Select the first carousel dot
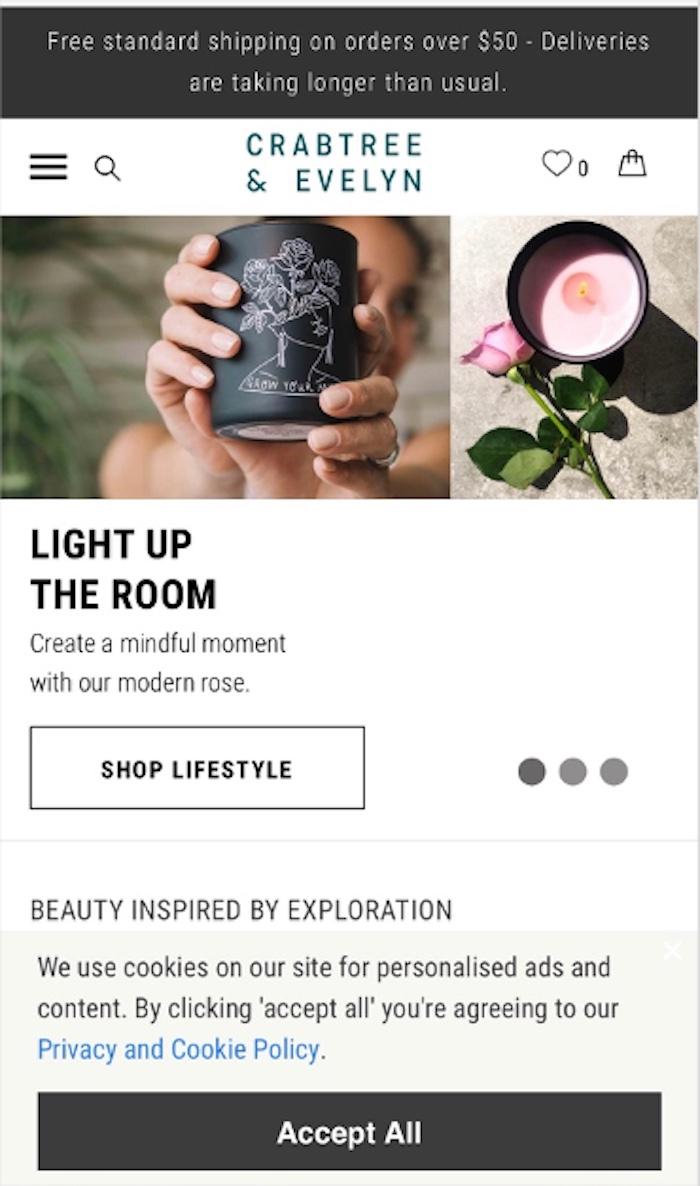Screen dimensions: 700x1186 (x=531, y=772)
